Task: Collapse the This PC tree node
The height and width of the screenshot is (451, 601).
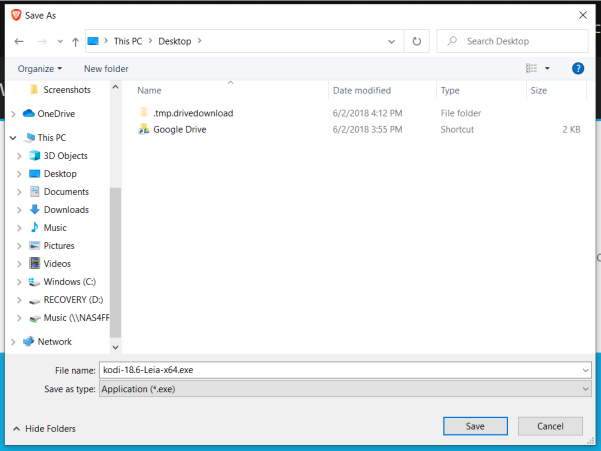Action: click(x=13, y=138)
